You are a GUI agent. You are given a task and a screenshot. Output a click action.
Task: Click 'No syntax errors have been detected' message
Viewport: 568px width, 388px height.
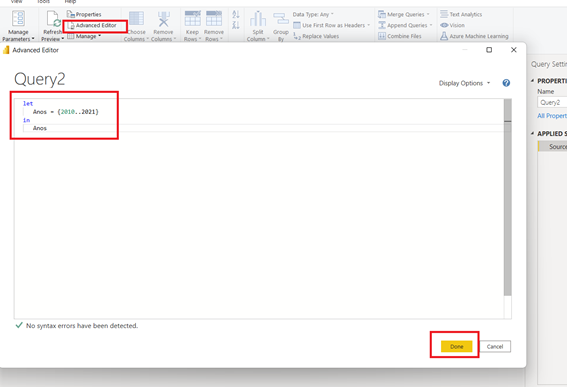point(82,326)
